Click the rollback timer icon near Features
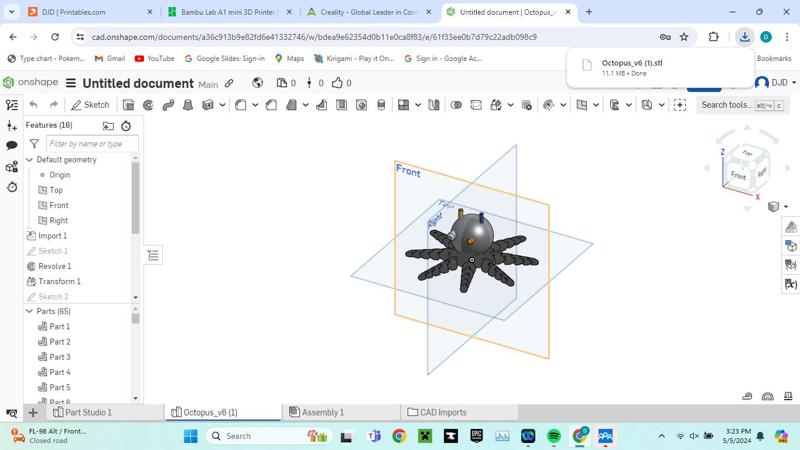This screenshot has width=800, height=450. point(126,126)
